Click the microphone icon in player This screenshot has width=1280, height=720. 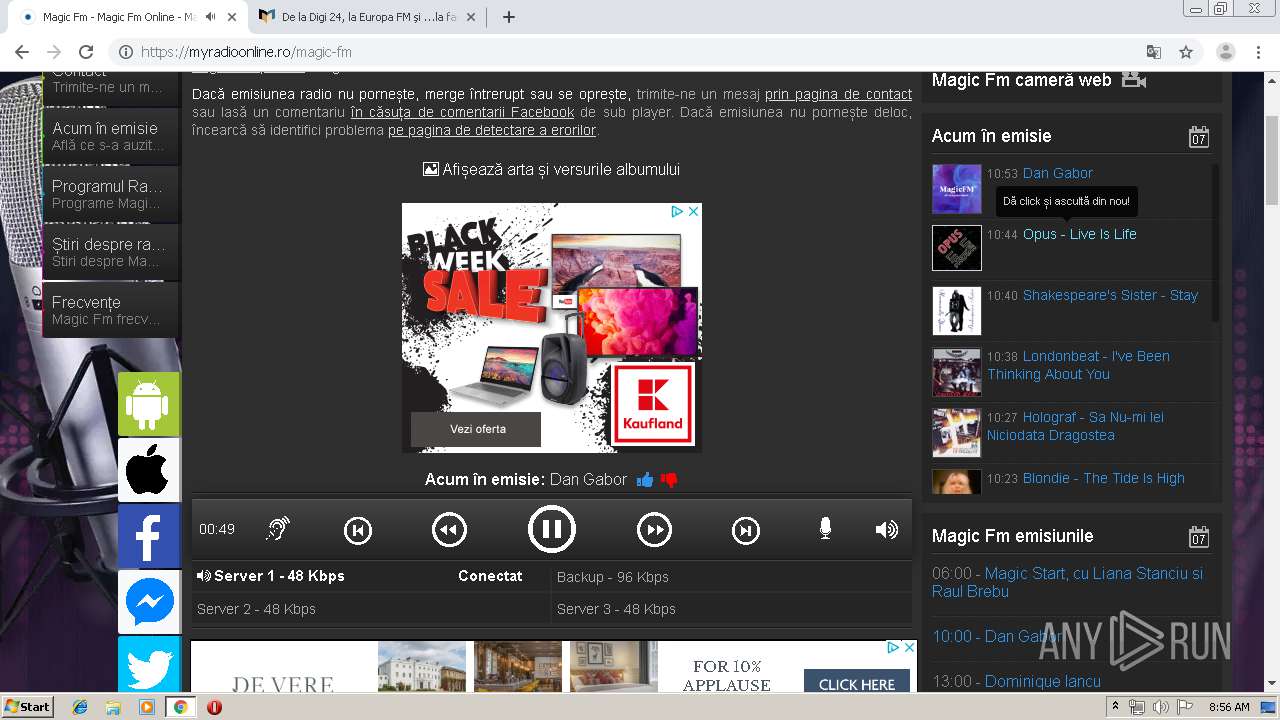(x=825, y=529)
